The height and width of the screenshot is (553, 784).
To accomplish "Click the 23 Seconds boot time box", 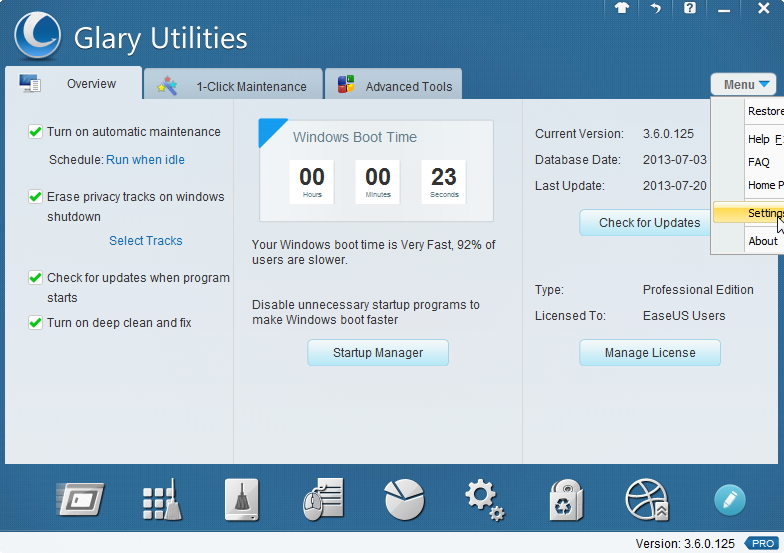I will (x=444, y=182).
